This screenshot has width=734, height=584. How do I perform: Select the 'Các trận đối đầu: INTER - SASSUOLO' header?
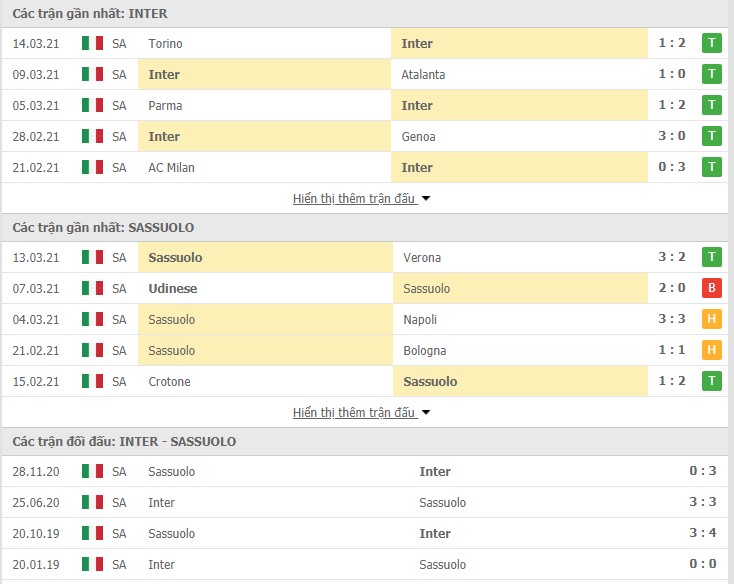[124, 442]
